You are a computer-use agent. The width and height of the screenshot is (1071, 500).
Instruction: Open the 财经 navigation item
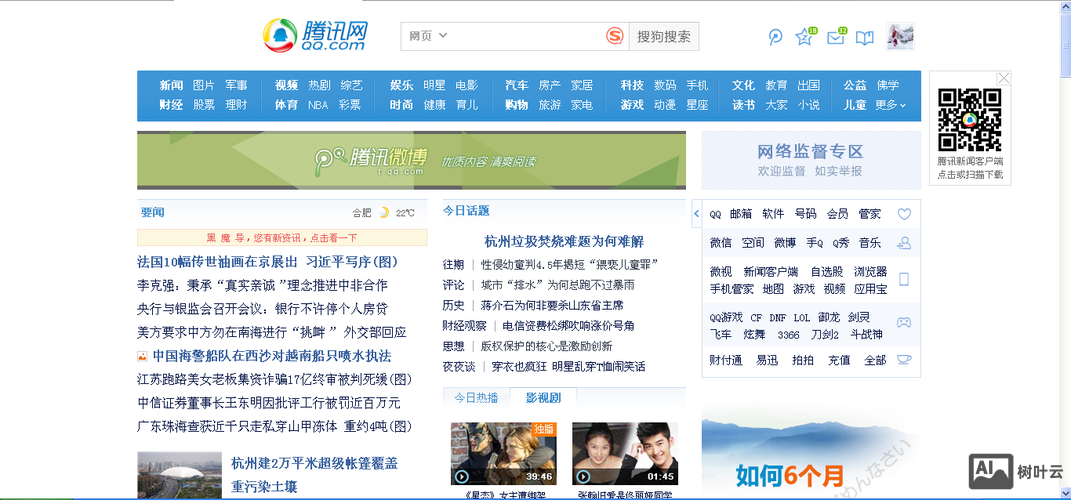[x=171, y=105]
